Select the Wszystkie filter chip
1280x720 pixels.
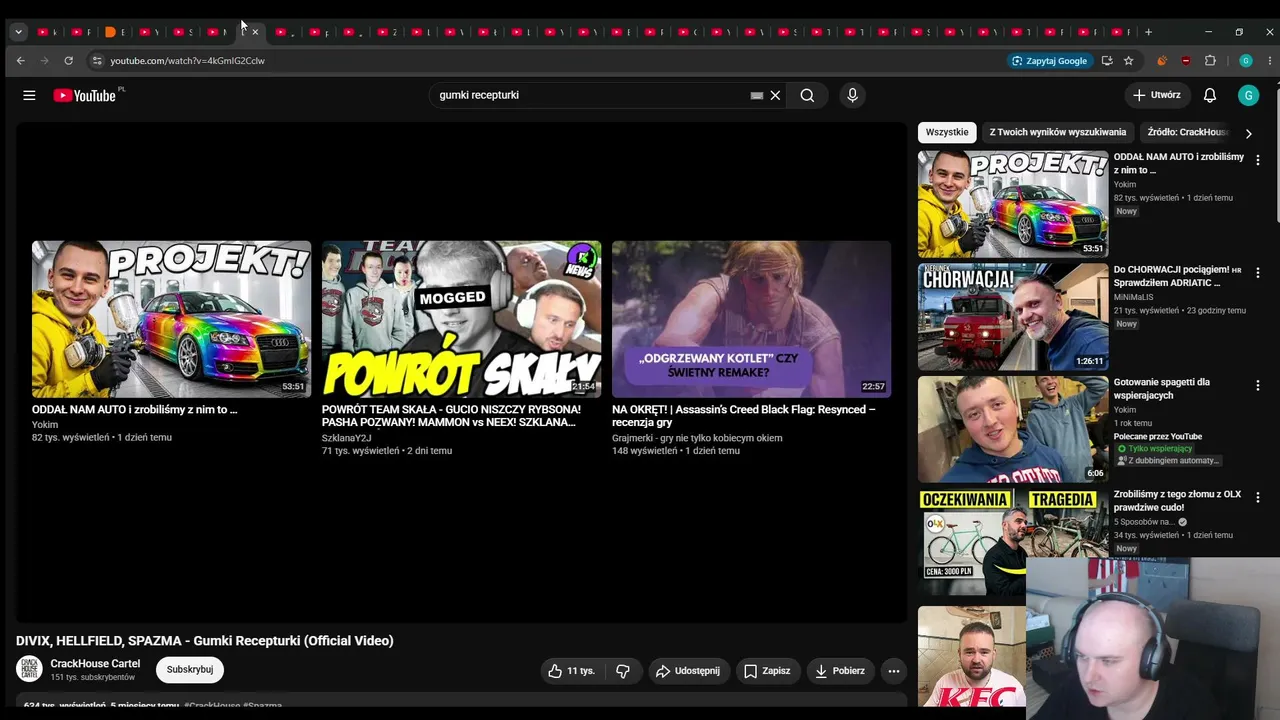click(x=947, y=132)
